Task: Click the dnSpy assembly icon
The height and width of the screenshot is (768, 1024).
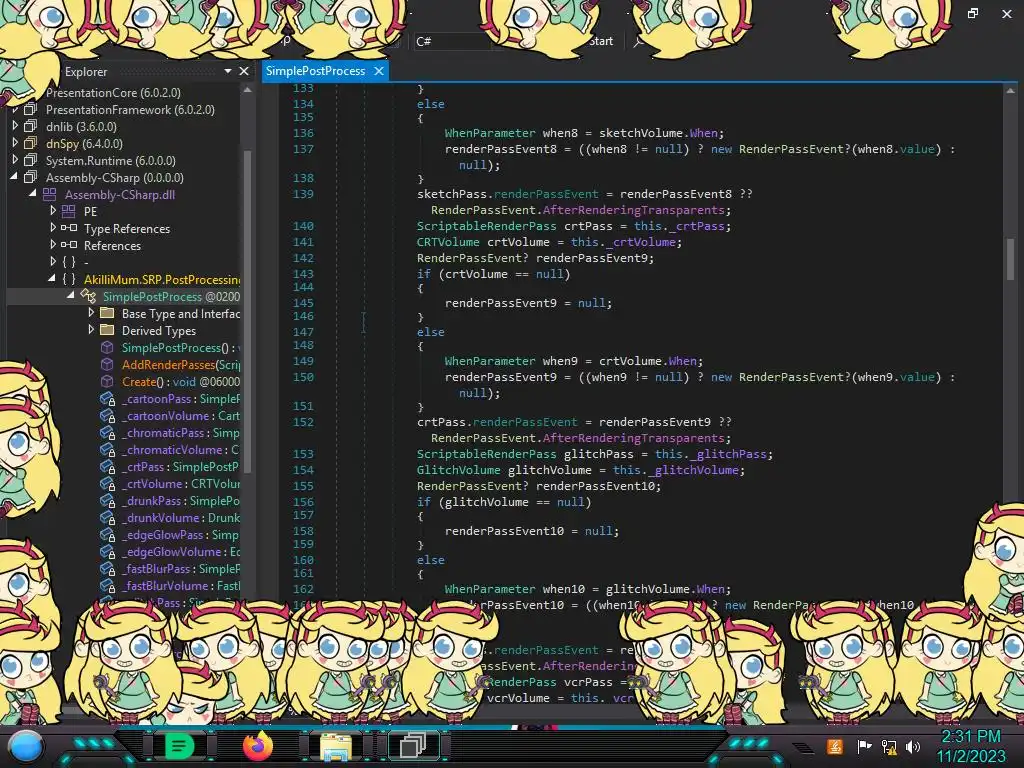Action: tap(30, 143)
